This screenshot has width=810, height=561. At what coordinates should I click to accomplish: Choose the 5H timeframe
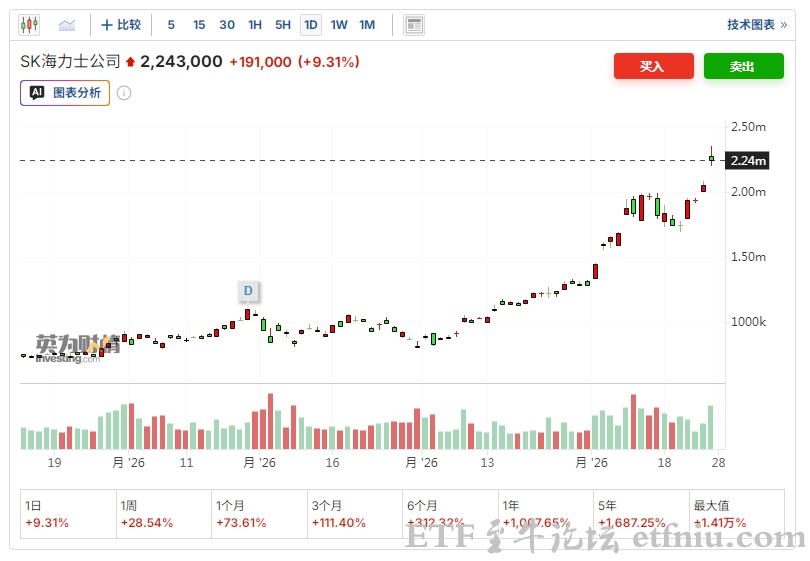pos(283,25)
